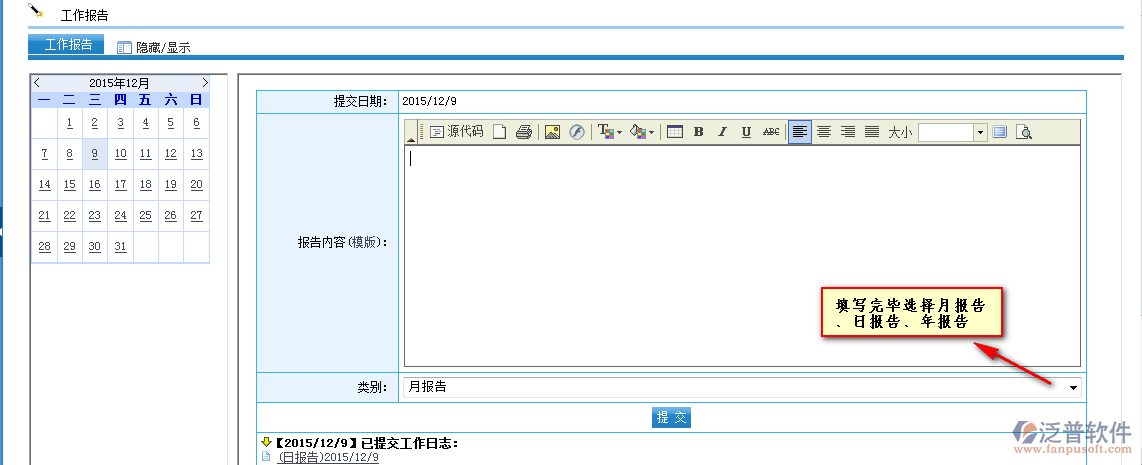Toggle strikethrough formatting
The width and height of the screenshot is (1142, 465).
(771, 132)
